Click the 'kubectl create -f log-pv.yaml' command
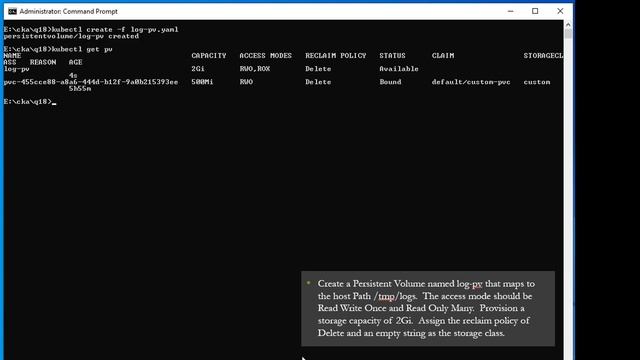The width and height of the screenshot is (640, 360). tap(115, 29)
